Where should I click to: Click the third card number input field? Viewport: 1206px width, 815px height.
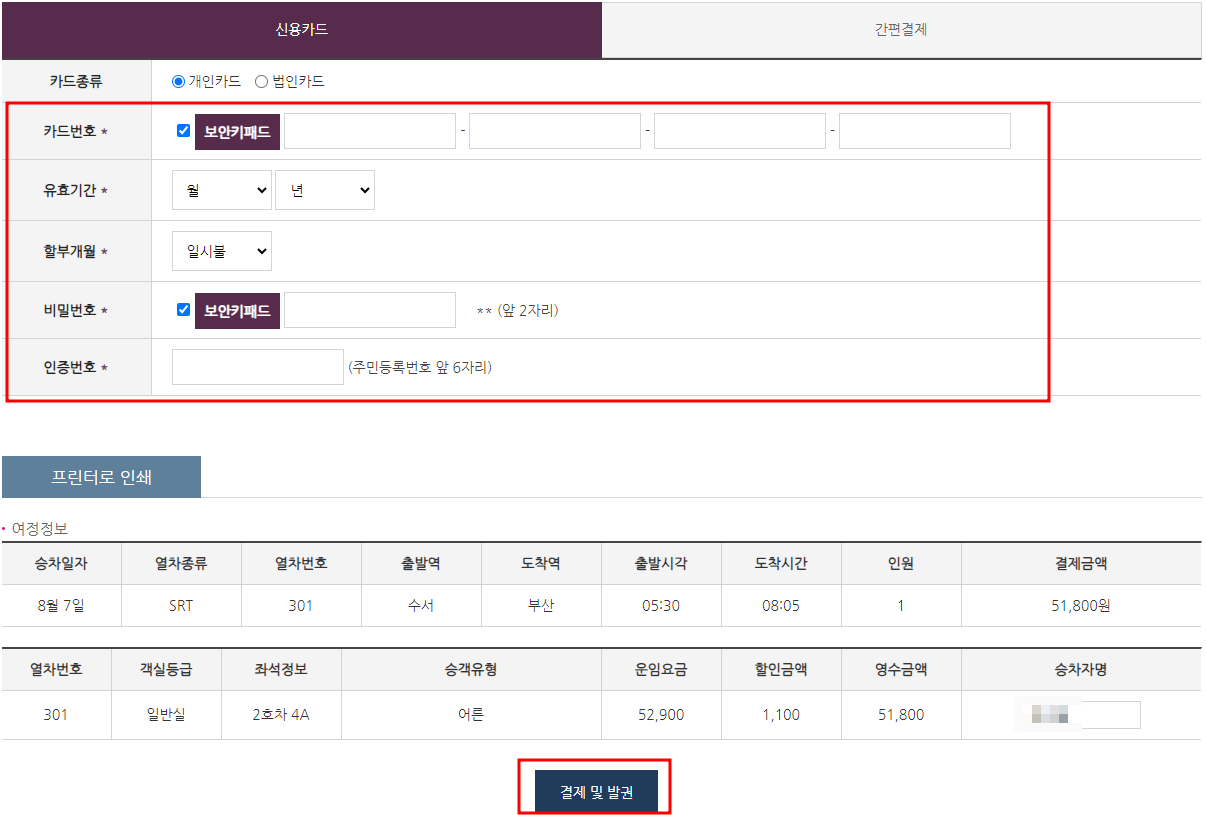pyautogui.click(x=739, y=130)
